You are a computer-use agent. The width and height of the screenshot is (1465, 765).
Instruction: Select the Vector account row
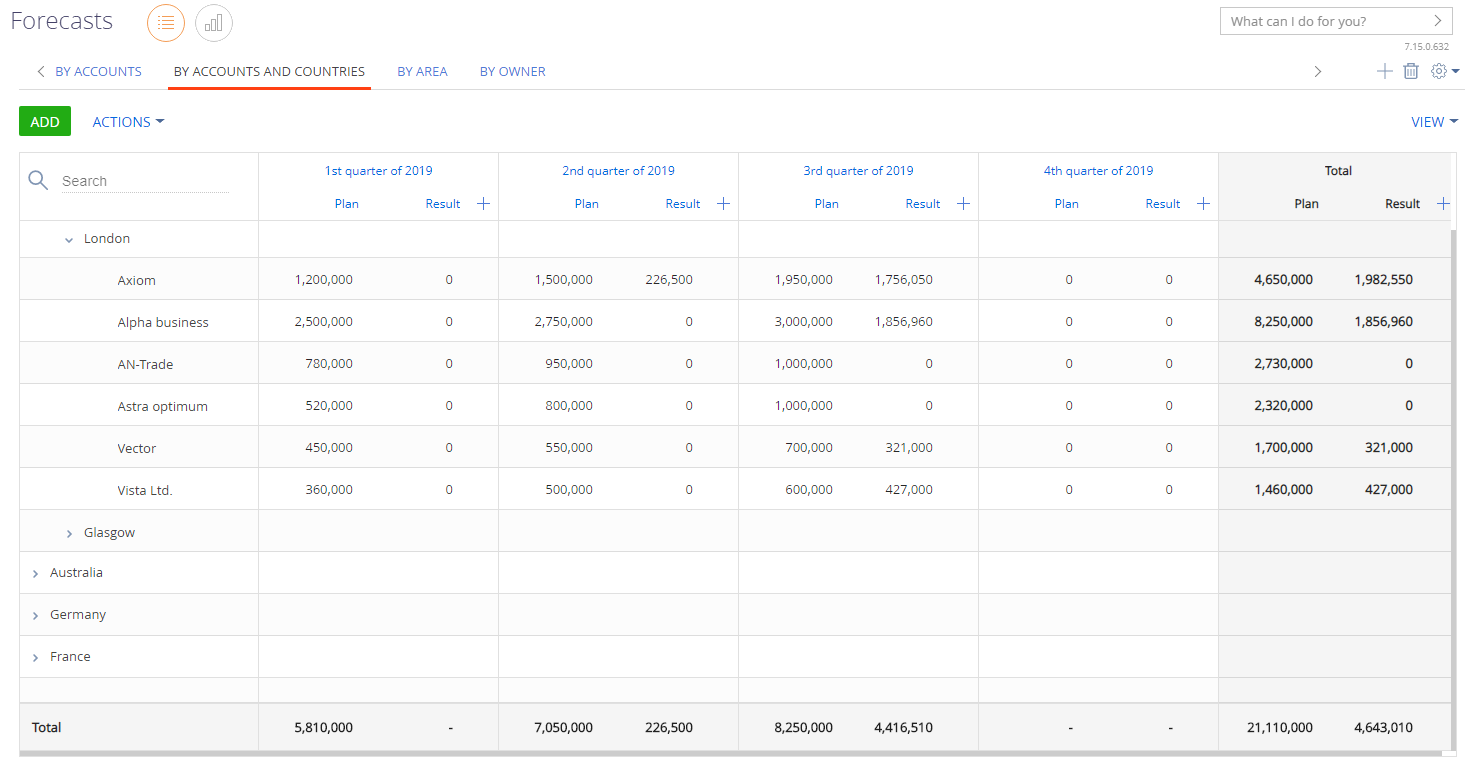(x=735, y=447)
